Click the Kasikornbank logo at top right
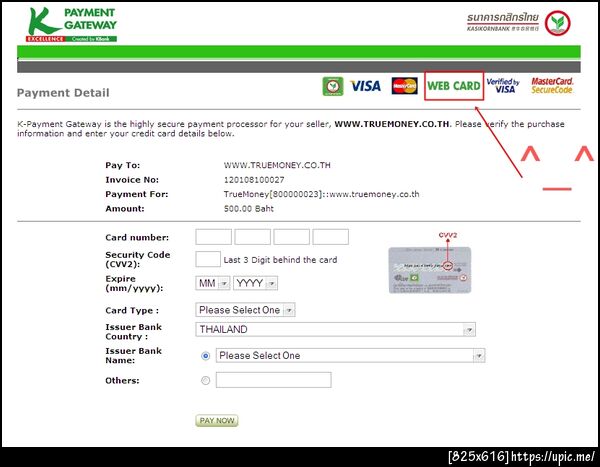600x467 pixels. tap(518, 23)
